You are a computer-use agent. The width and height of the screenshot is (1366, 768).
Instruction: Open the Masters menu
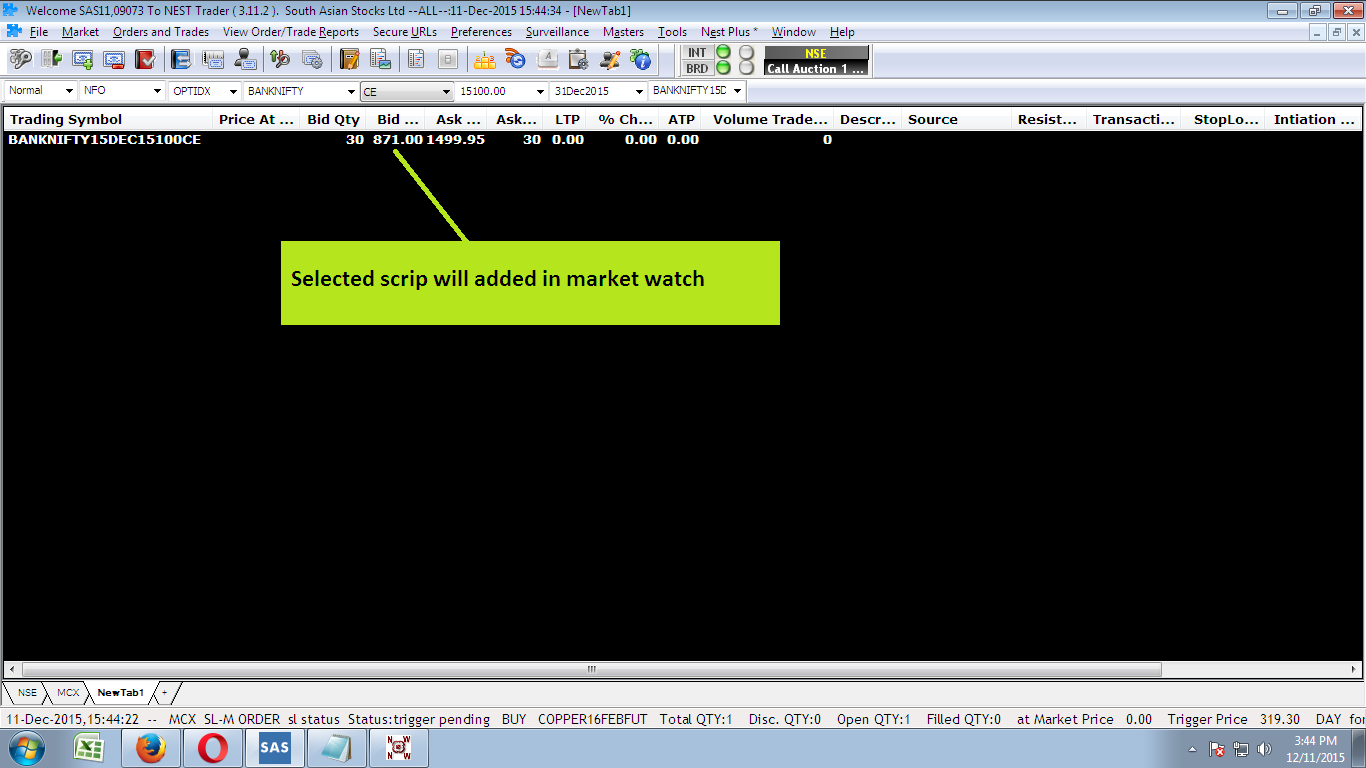click(x=623, y=32)
